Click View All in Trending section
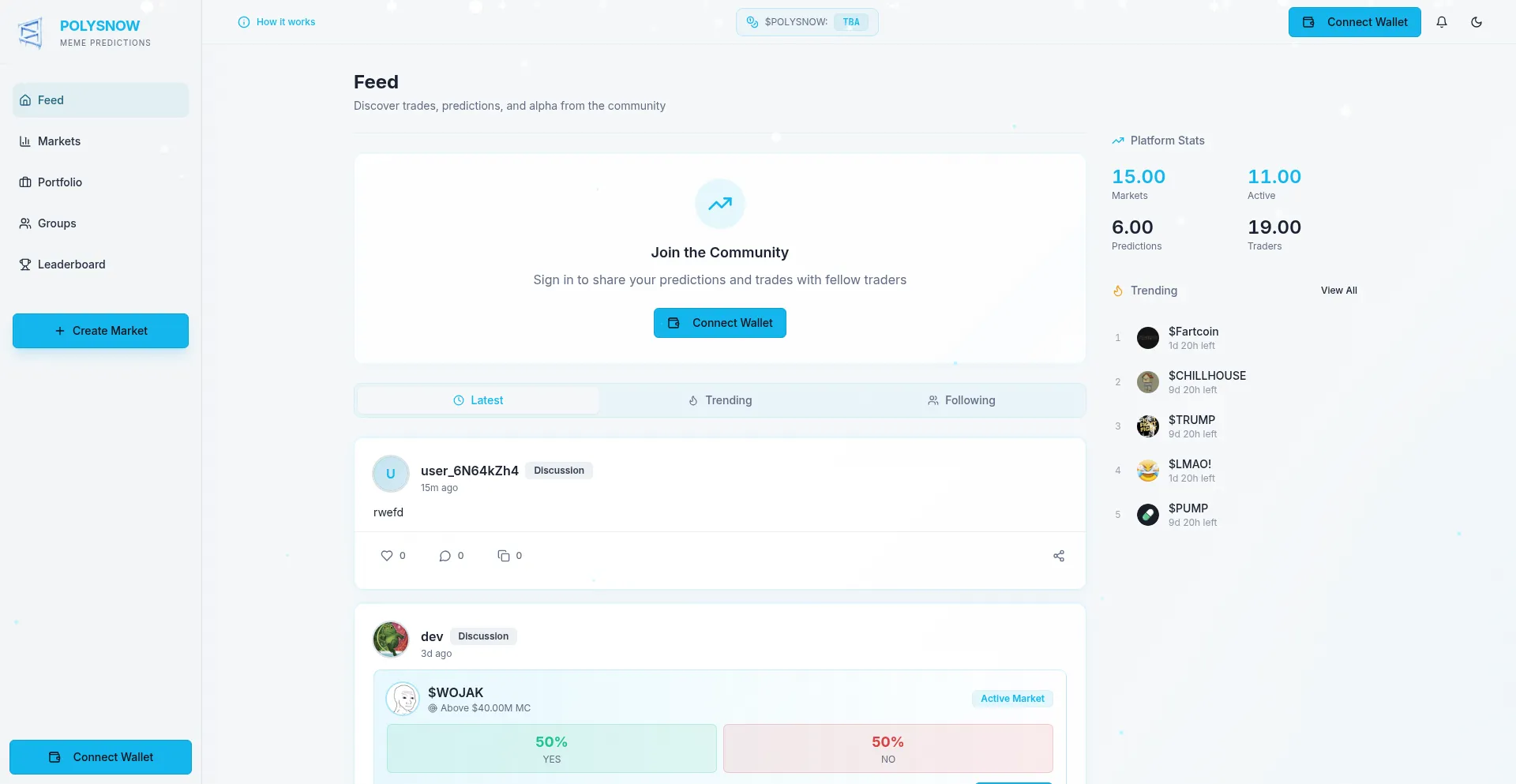This screenshot has height=784, width=1516. pyautogui.click(x=1338, y=291)
